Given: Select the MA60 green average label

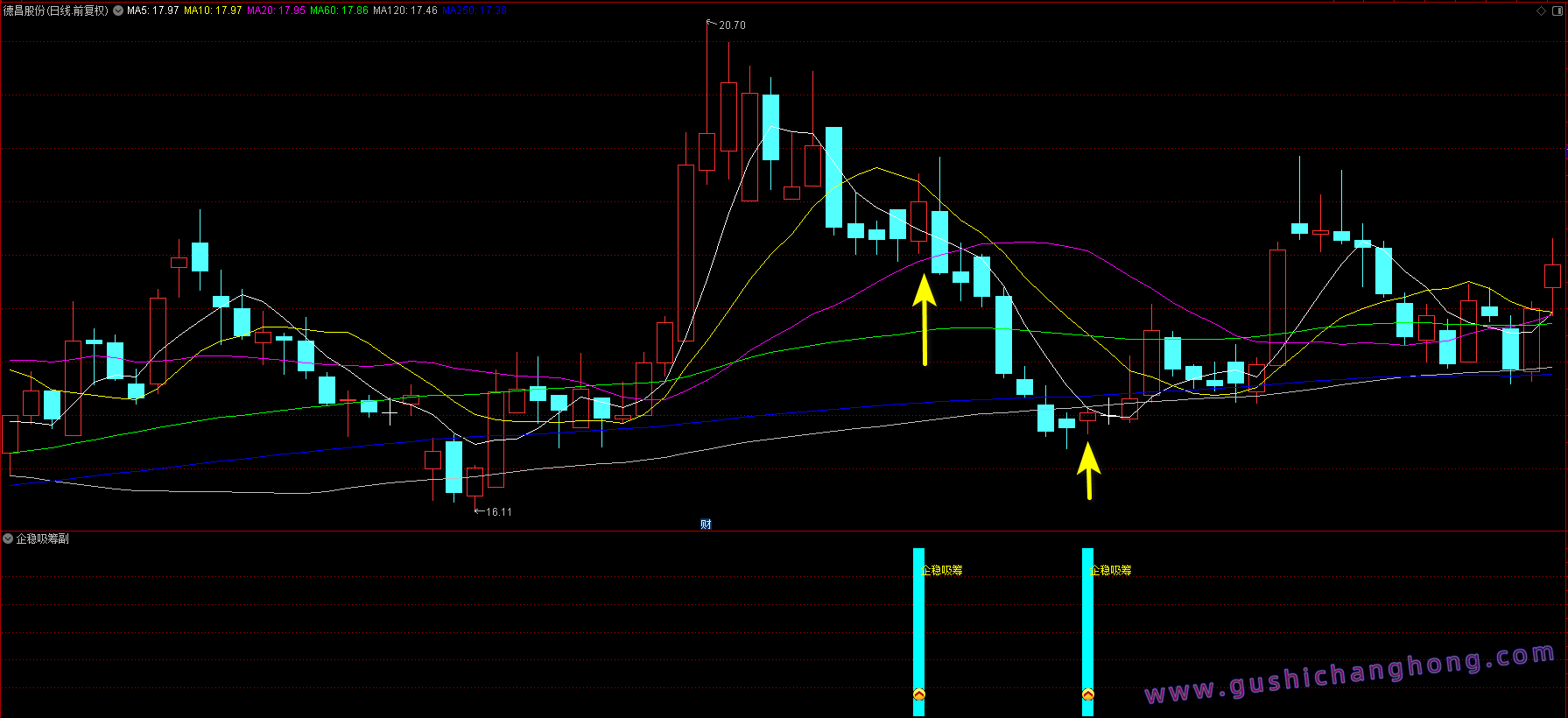Looking at the screenshot, I should pos(339,11).
